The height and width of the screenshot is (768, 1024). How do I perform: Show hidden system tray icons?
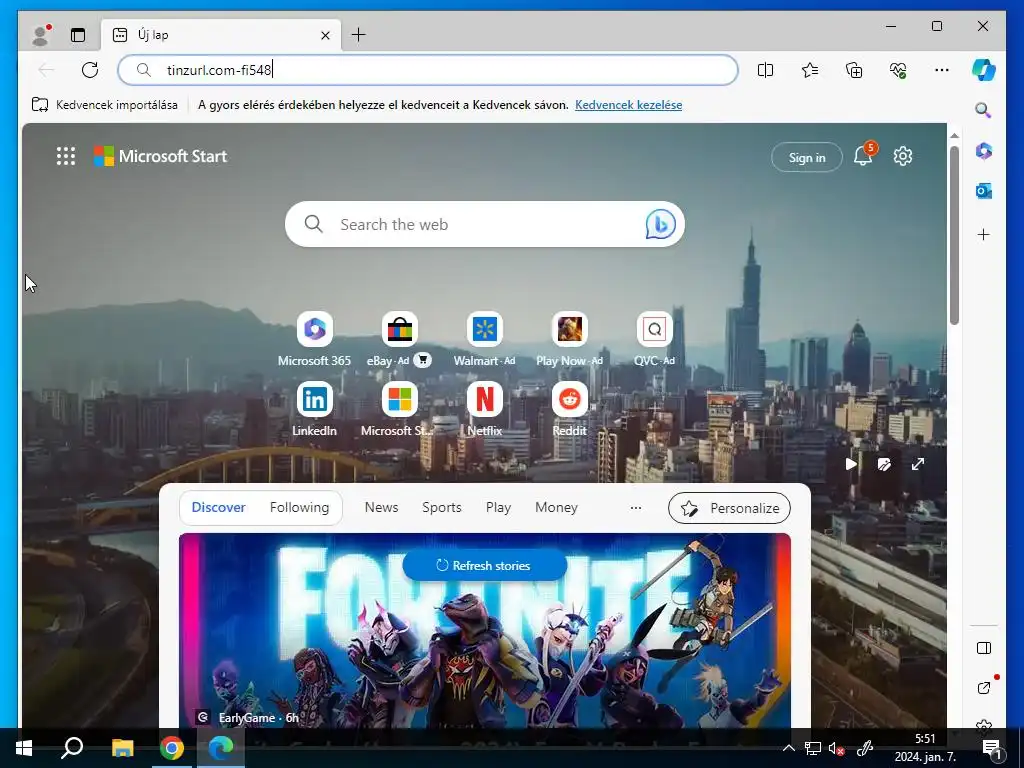point(789,748)
